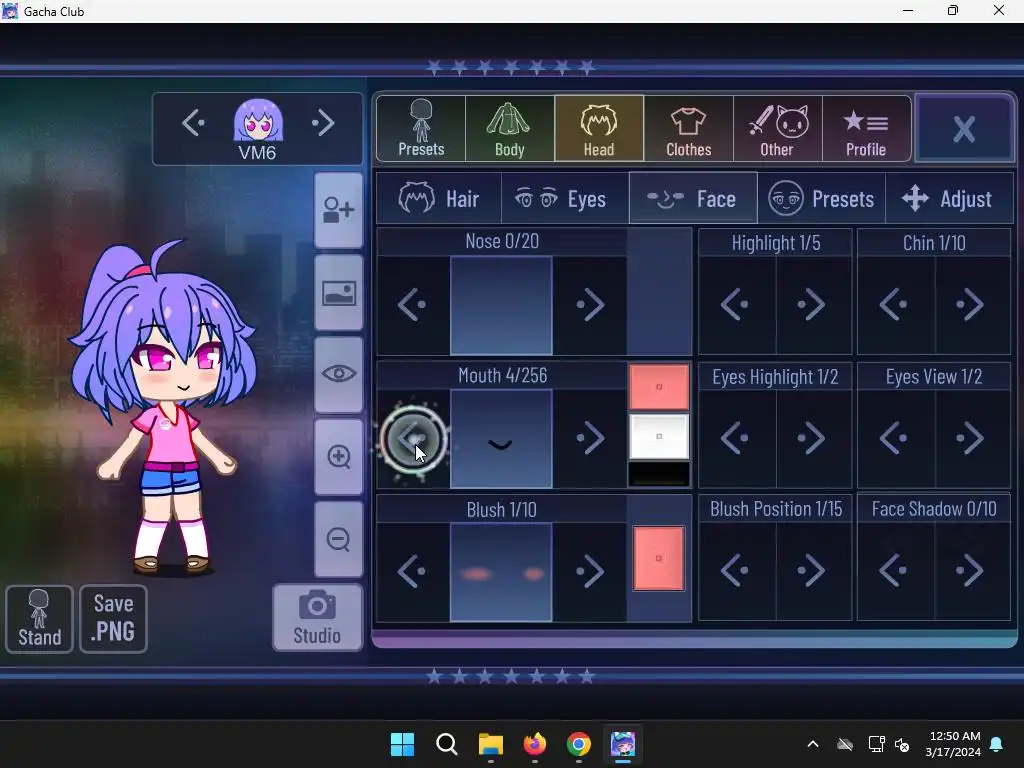This screenshot has height=768, width=1024.
Task: Switch to the Hair sub-tab
Action: [439, 199]
